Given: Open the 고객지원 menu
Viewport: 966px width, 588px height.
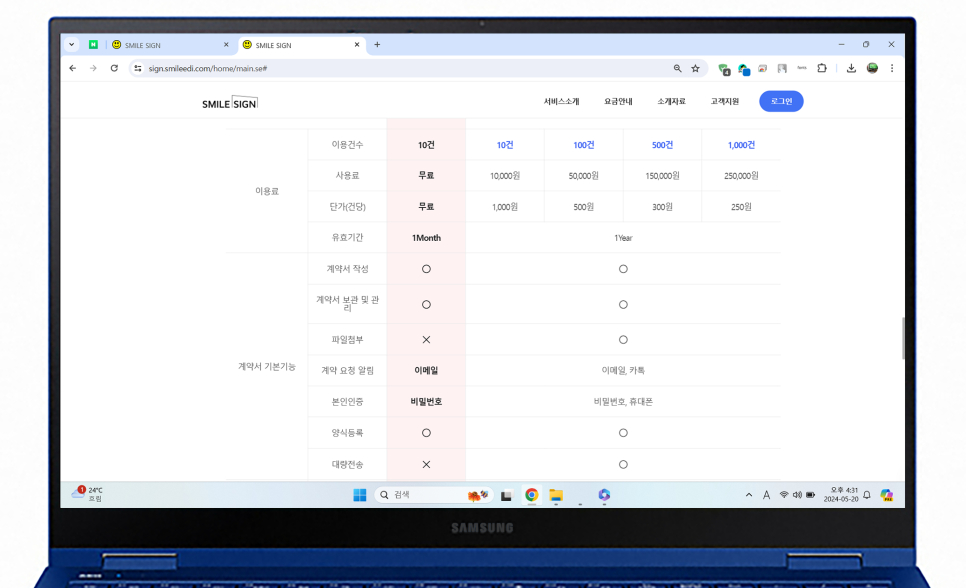Looking at the screenshot, I should click(x=724, y=101).
